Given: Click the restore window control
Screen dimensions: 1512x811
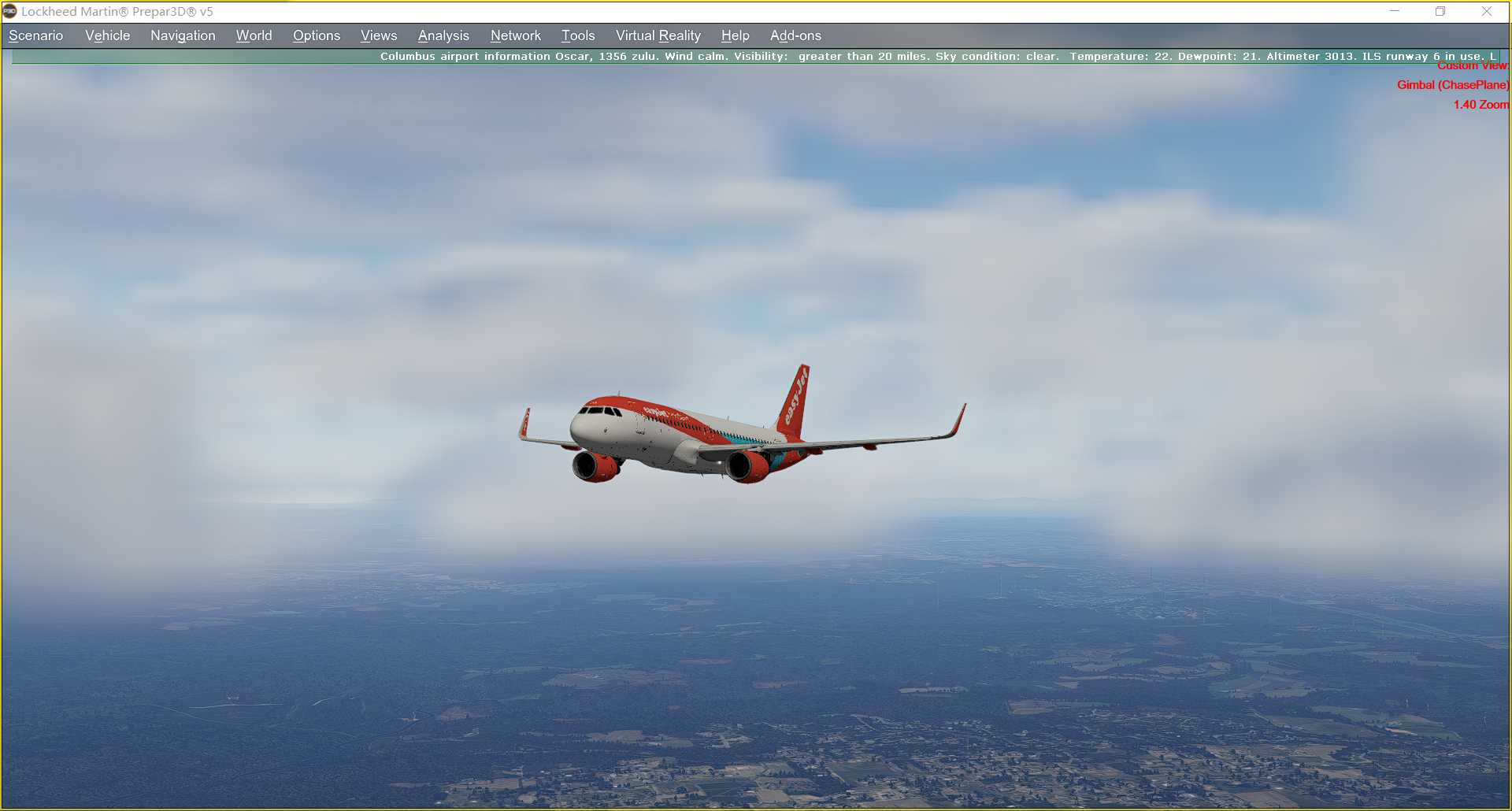Looking at the screenshot, I should tap(1440, 12).
